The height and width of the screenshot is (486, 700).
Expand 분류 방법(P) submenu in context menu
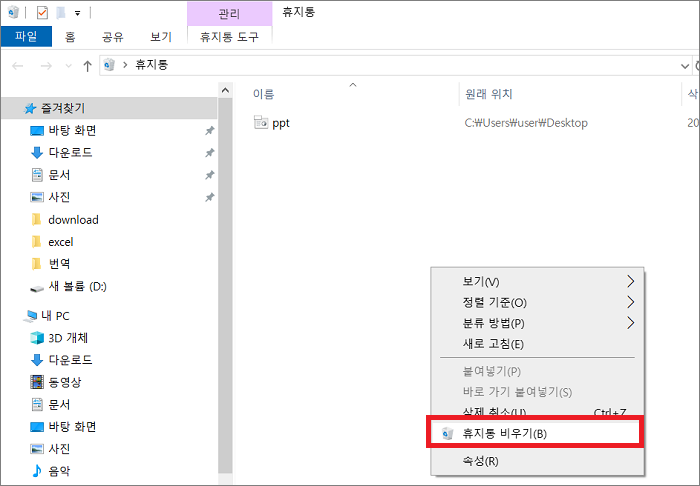[x=537, y=323]
